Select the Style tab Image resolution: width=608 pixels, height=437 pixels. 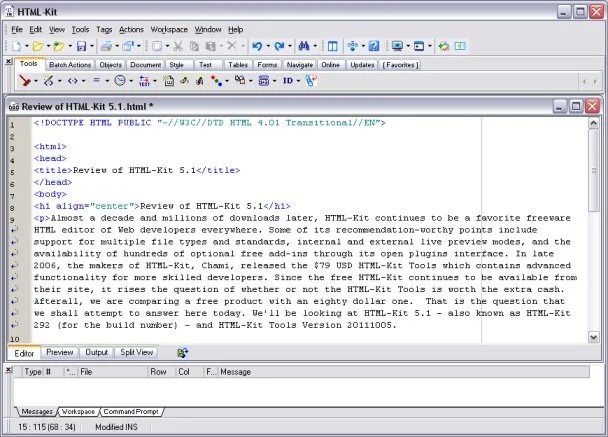pos(177,65)
